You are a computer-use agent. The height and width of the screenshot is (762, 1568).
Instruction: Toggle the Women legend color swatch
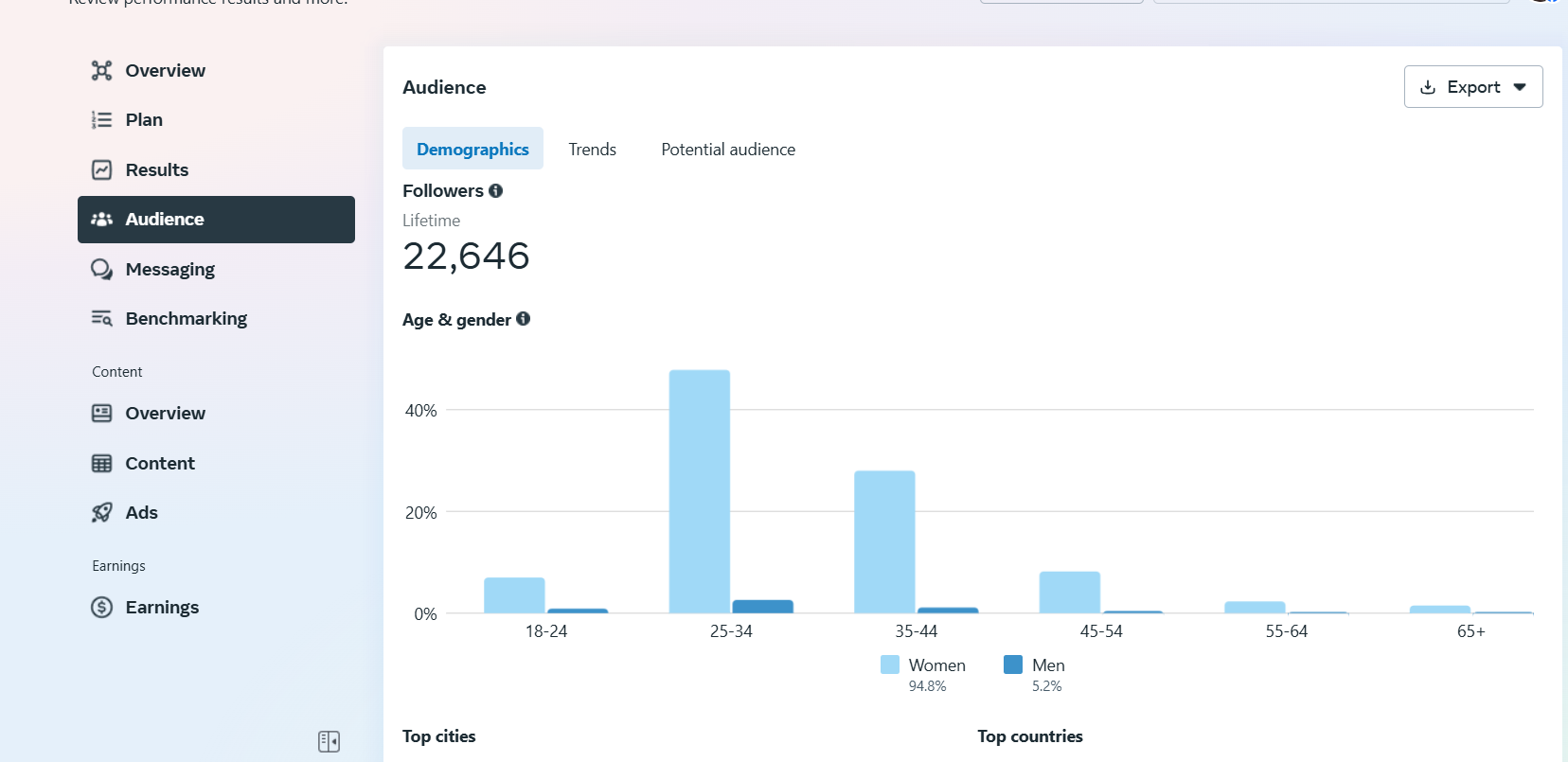[x=889, y=665]
